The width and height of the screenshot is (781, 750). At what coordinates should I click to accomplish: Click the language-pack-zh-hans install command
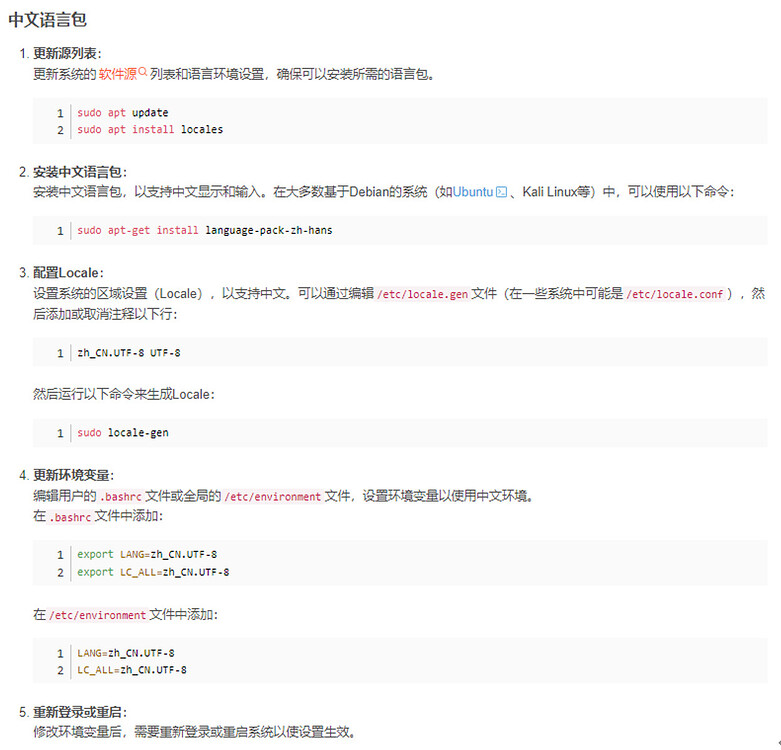(x=205, y=230)
